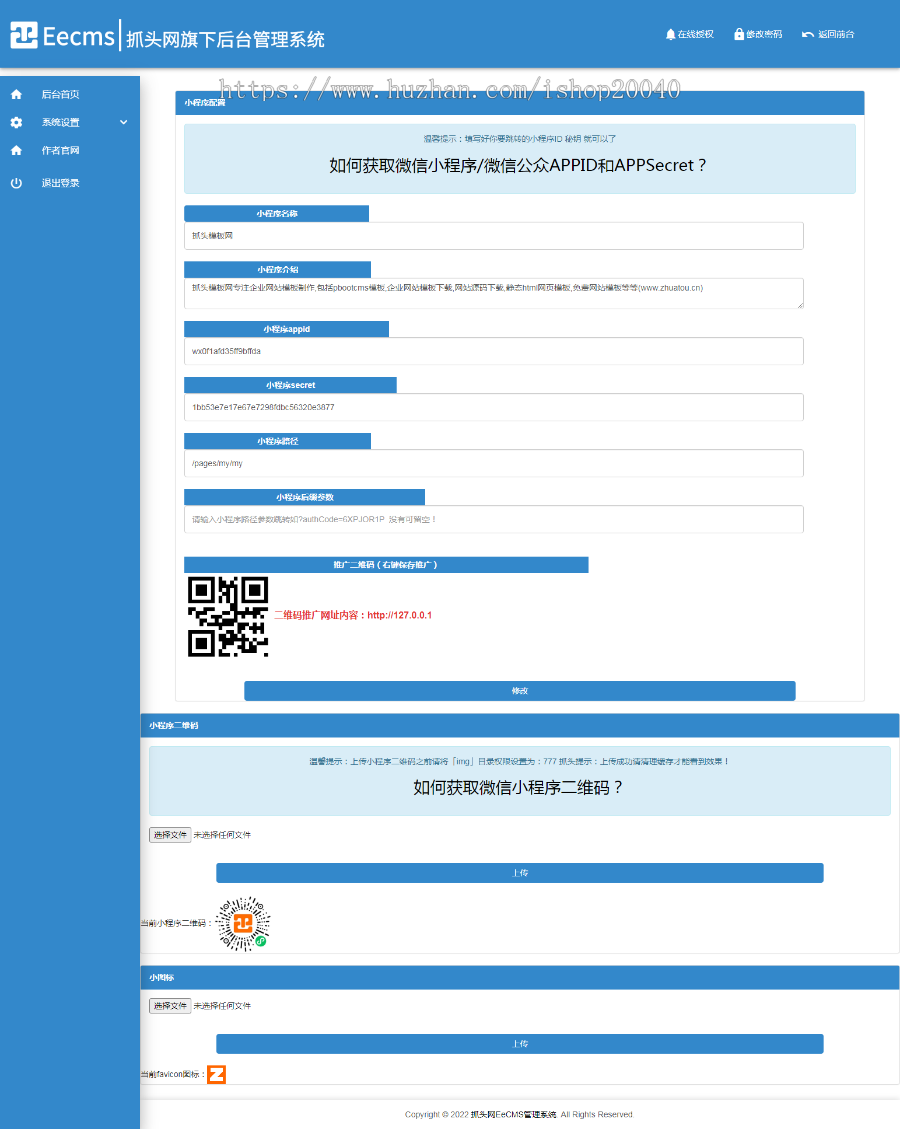Focus the 小程序路径 input field
The width and height of the screenshot is (900, 1129).
pyautogui.click(x=494, y=464)
